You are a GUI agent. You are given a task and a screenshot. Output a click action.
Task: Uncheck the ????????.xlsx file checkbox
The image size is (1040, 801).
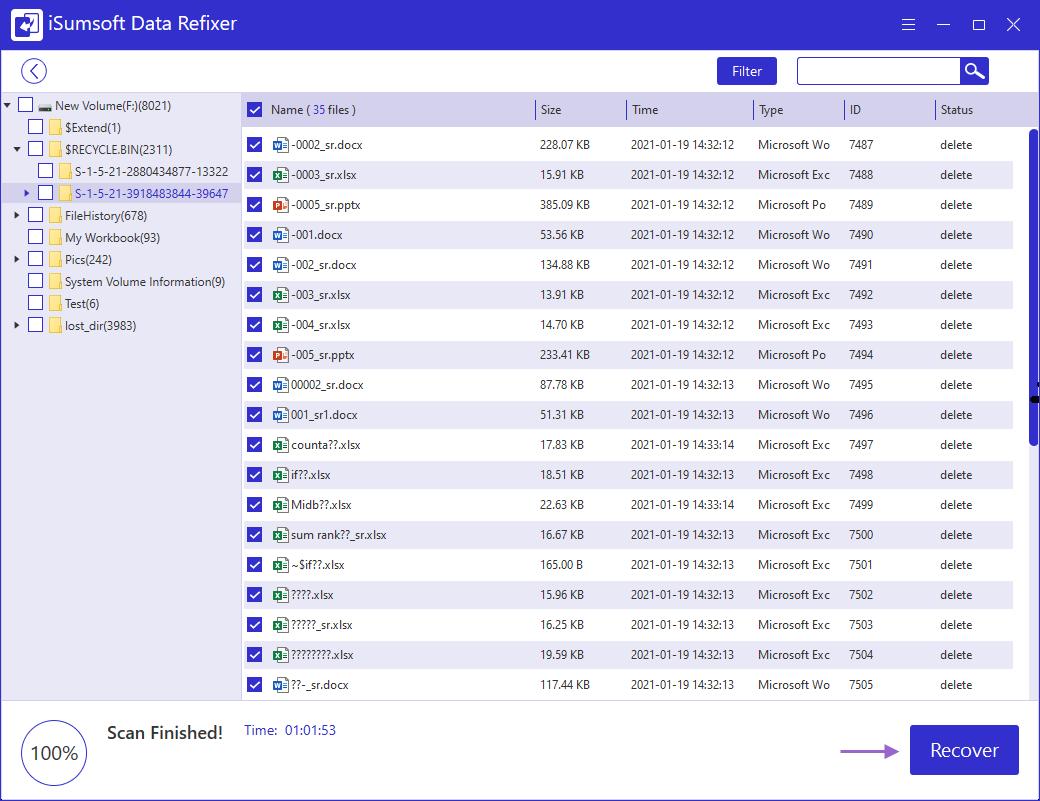pos(255,654)
